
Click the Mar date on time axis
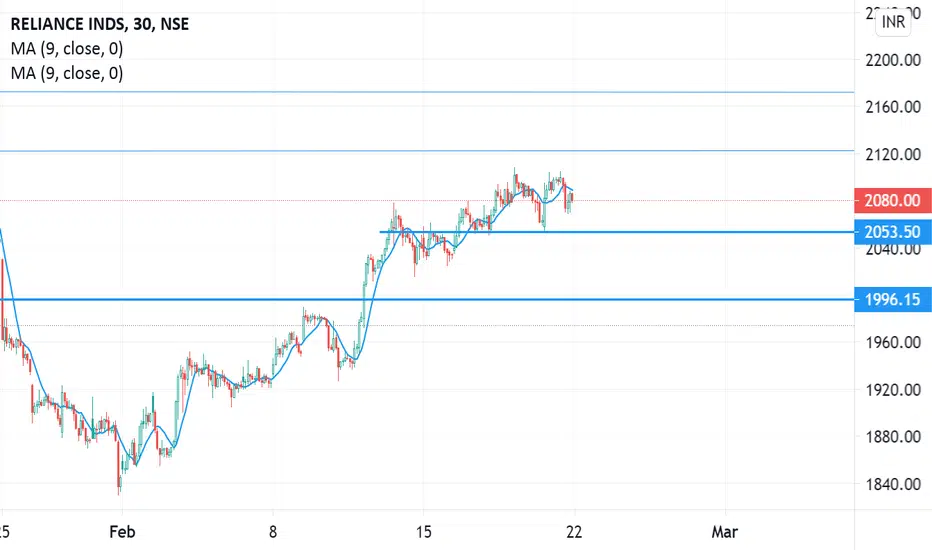pos(725,532)
